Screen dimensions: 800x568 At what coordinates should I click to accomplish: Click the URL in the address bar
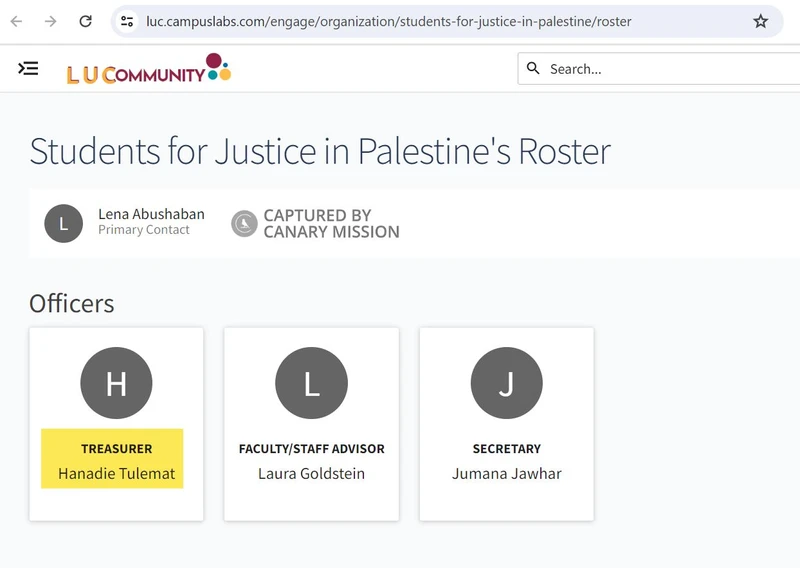click(388, 21)
